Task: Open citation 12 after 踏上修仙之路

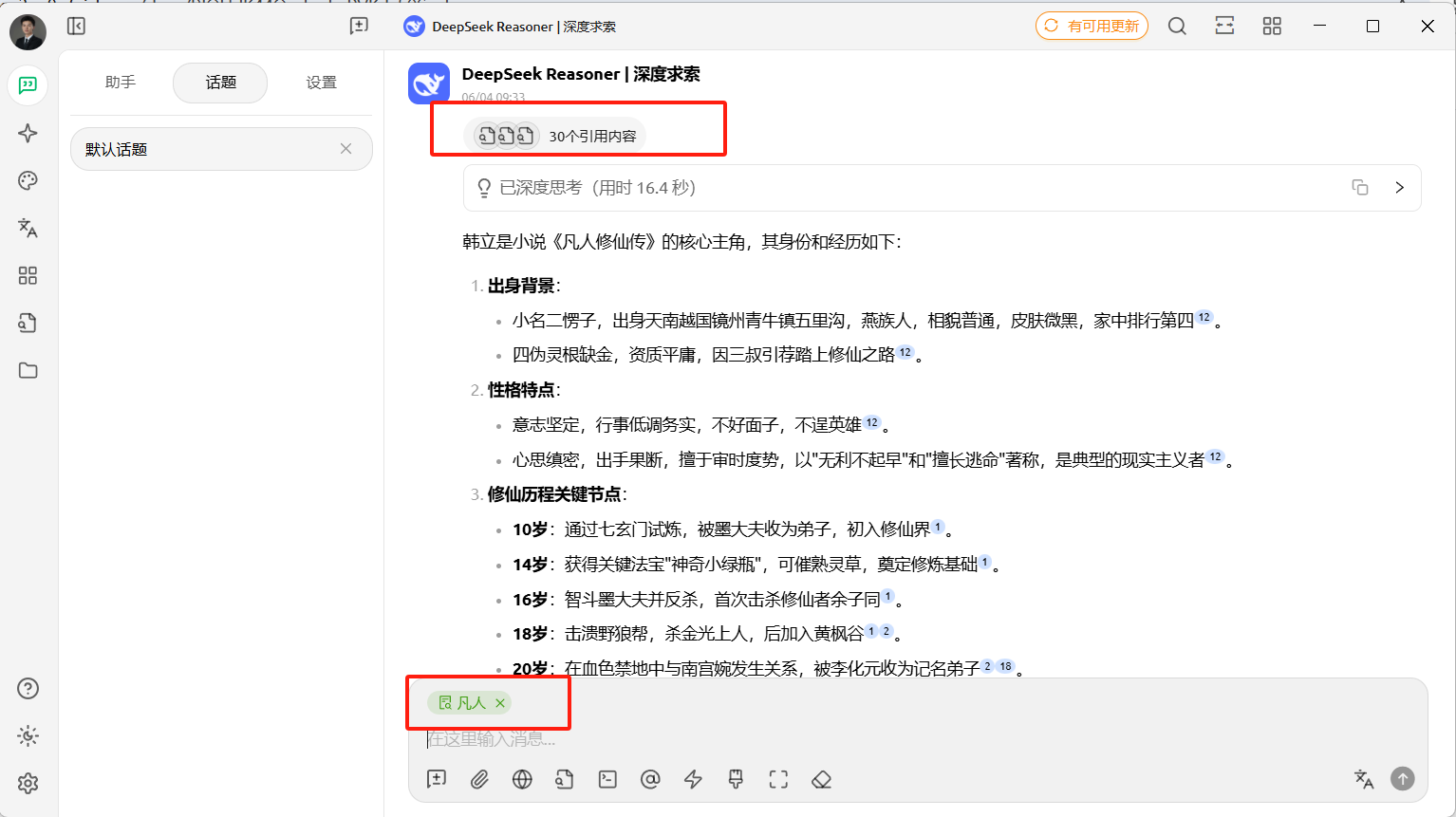Action: click(x=905, y=352)
